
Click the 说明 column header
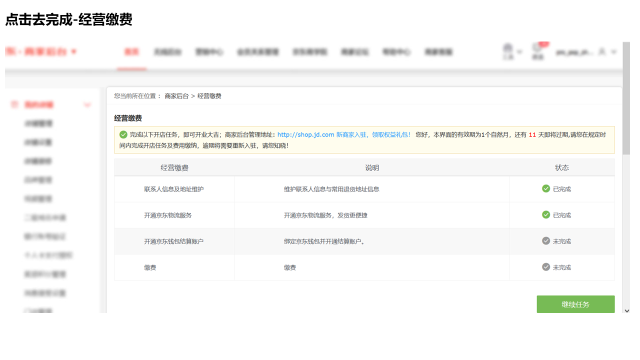372,167
